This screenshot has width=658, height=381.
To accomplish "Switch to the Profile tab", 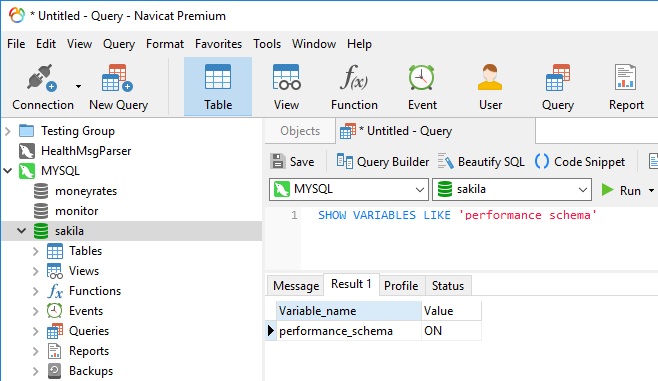I will pos(401,286).
